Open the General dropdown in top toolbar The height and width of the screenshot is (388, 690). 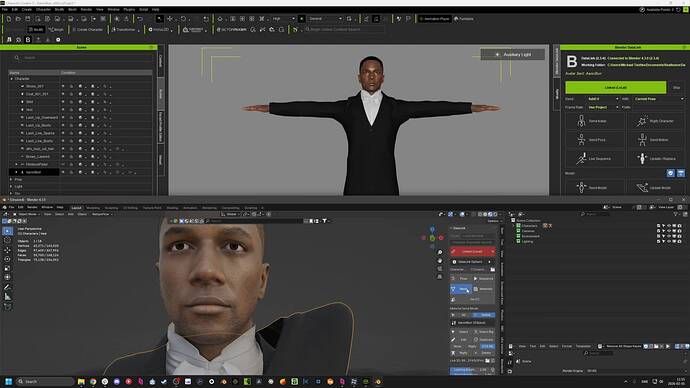(x=325, y=19)
